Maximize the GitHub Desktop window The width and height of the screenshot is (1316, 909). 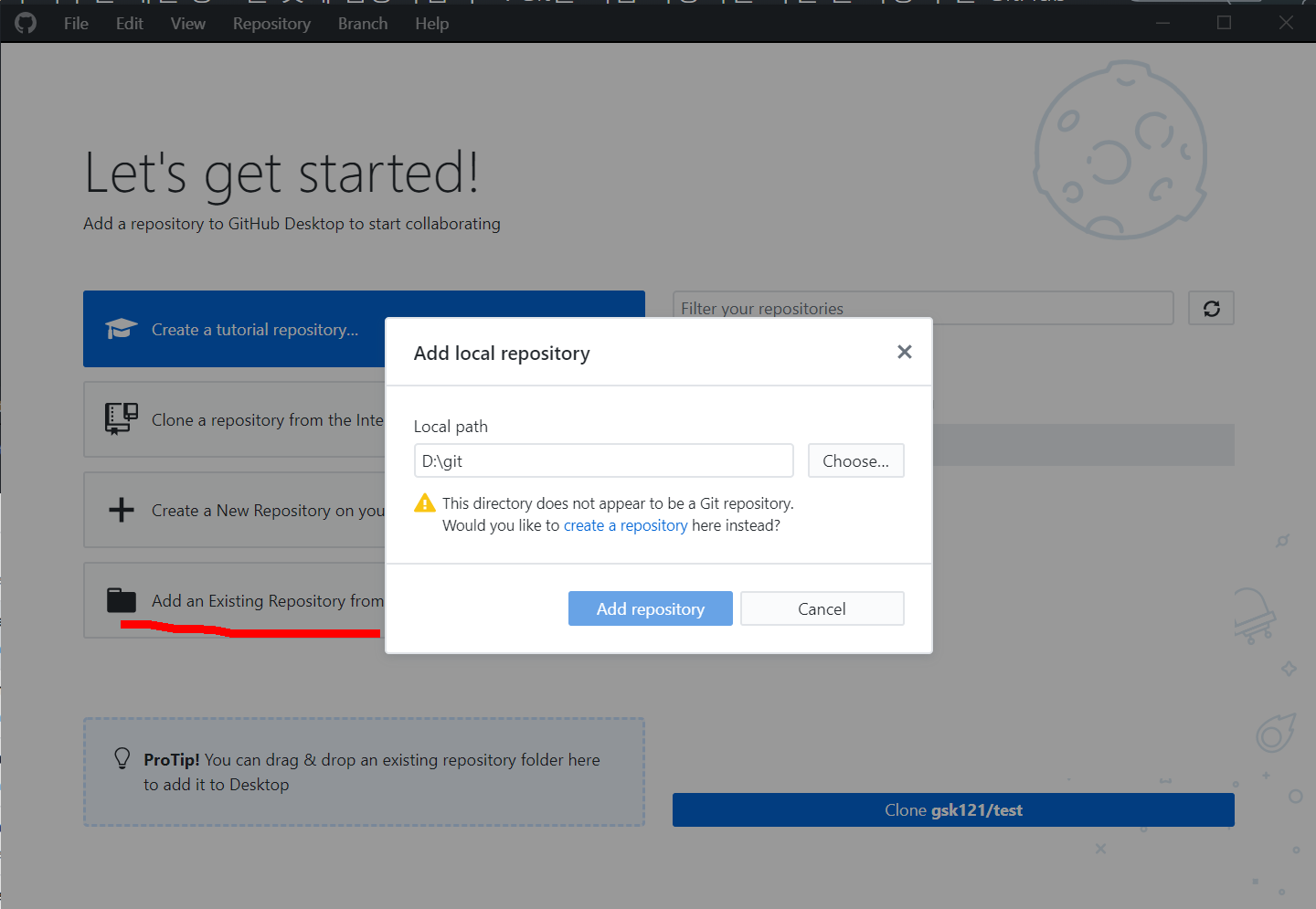[x=1224, y=23]
